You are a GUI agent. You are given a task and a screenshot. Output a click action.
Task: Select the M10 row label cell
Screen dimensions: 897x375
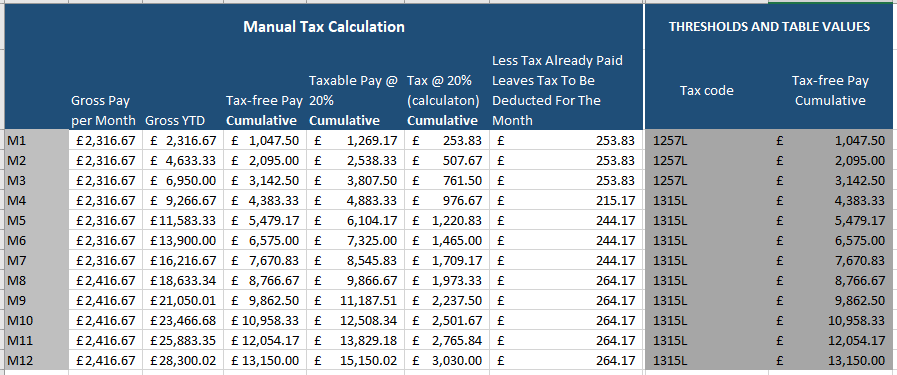37,321
